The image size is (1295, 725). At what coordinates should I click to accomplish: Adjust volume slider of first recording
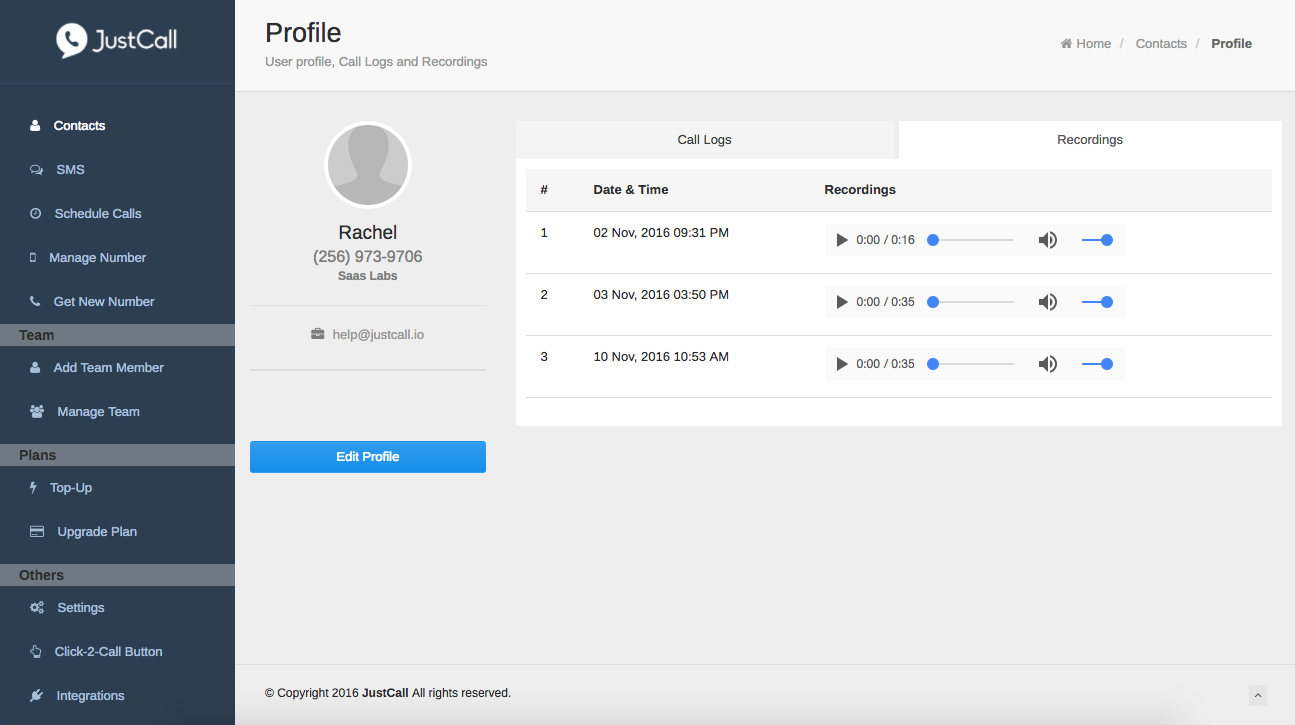1097,240
